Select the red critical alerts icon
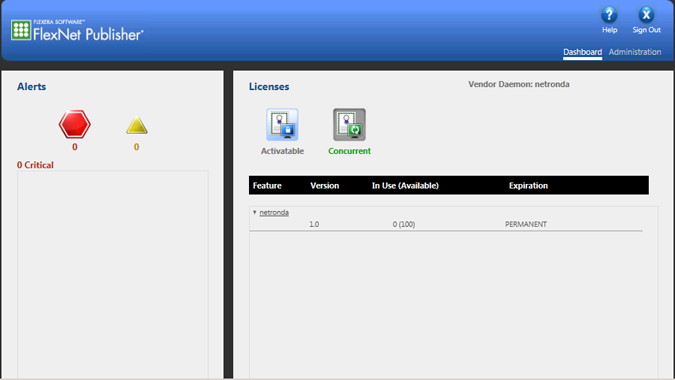 tap(74, 124)
